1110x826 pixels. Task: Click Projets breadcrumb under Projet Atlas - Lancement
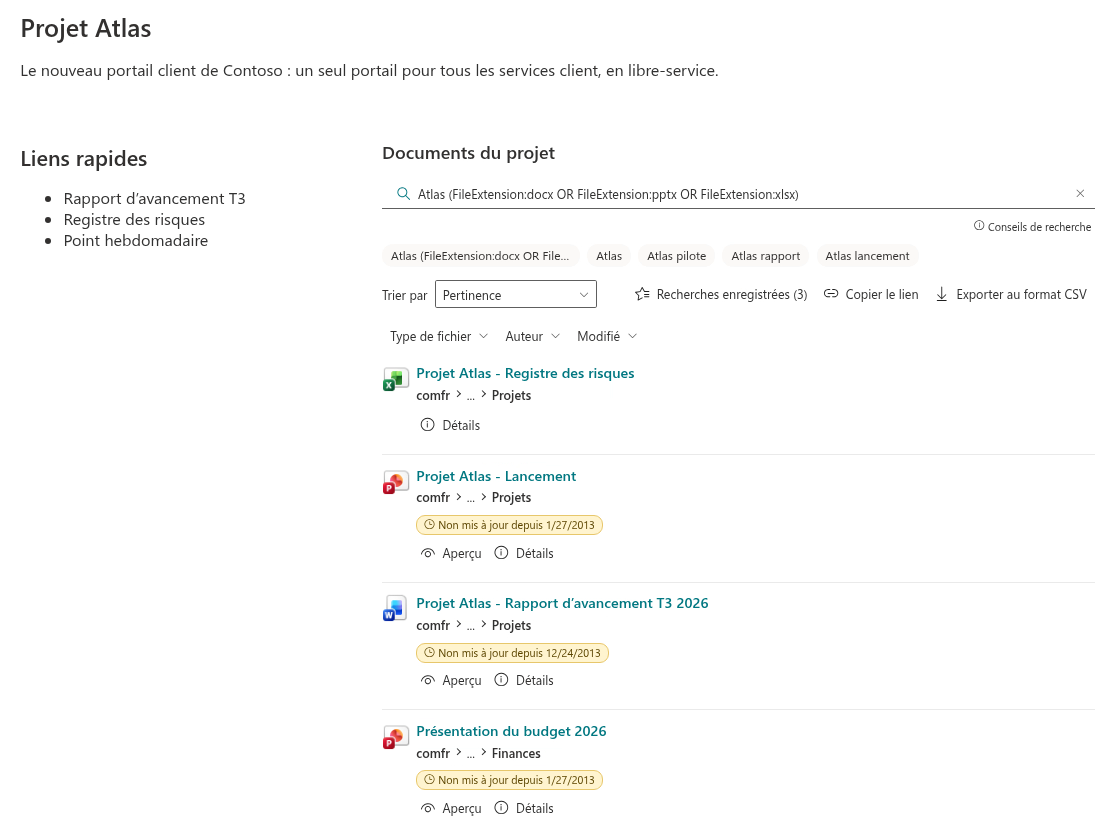point(511,498)
